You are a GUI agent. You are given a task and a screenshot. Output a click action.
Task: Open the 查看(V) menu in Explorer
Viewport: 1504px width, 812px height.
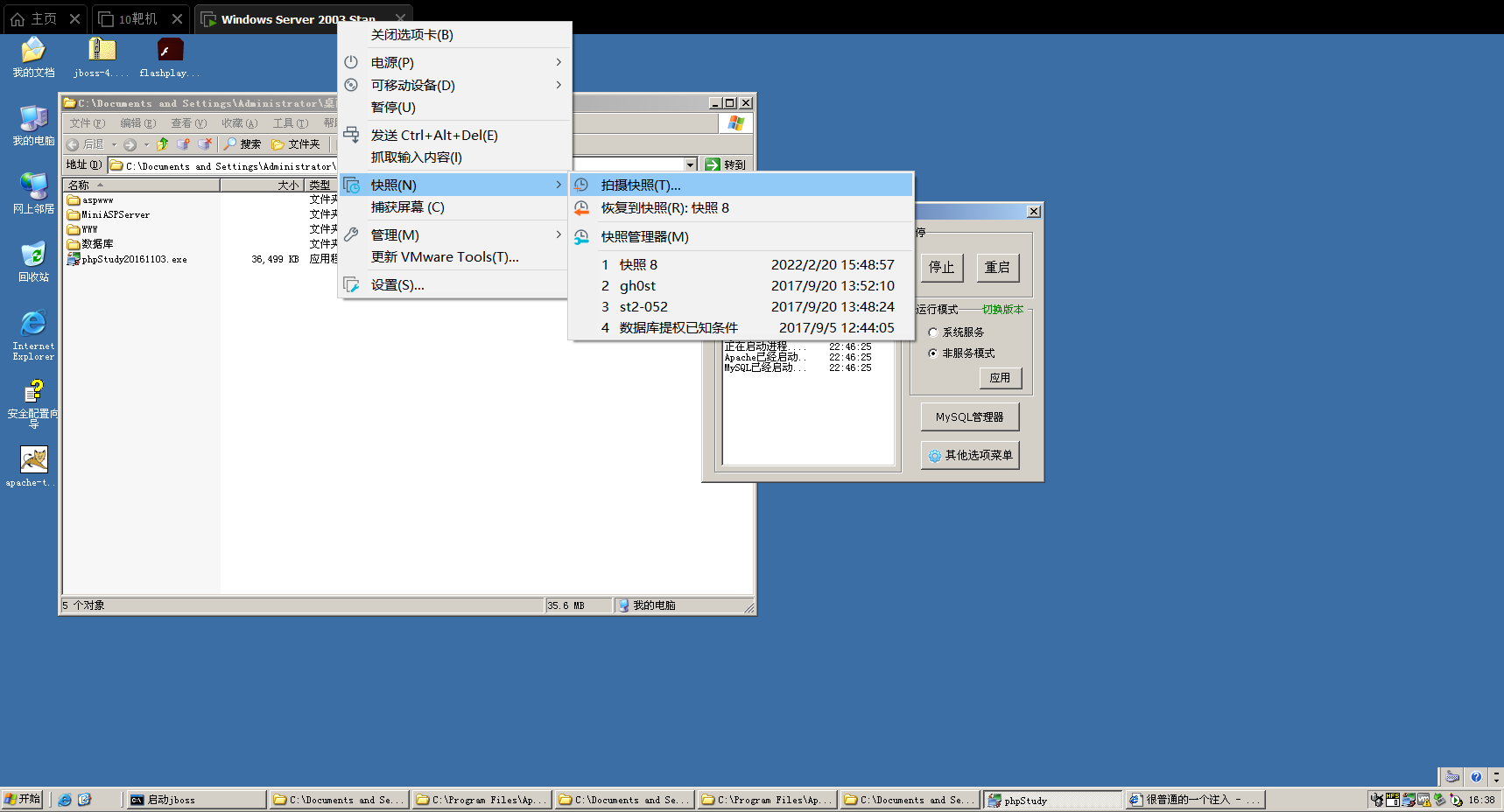[x=188, y=123]
